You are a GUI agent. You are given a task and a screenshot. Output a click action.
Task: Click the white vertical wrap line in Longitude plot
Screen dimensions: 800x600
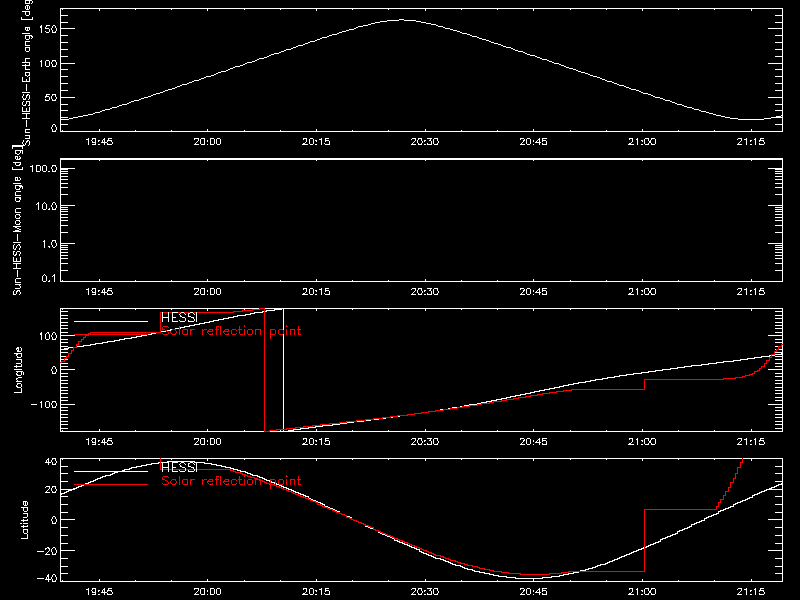[x=283, y=370]
